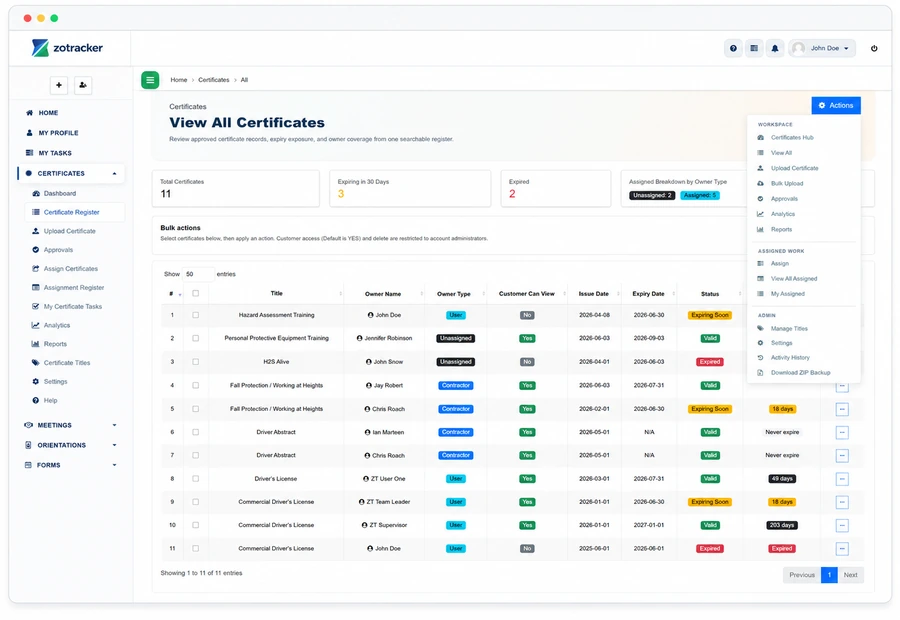Click the Show entries count field

coord(198,274)
